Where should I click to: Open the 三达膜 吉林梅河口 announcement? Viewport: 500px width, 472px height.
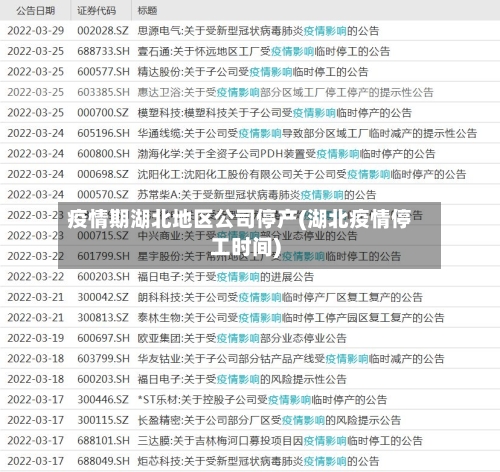coord(280,441)
